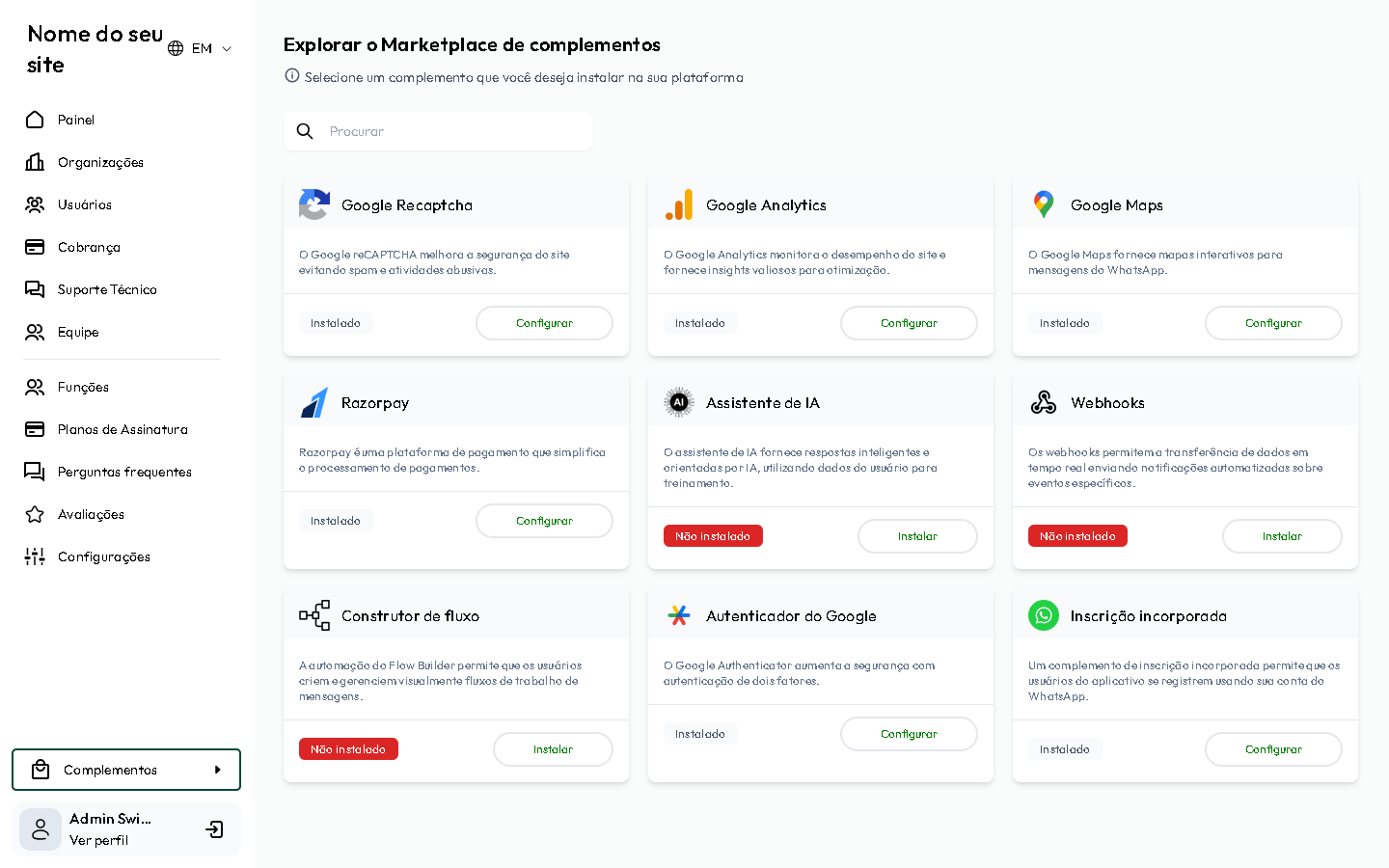1389x868 pixels.
Task: Click the Webhooks icon
Action: click(1044, 402)
